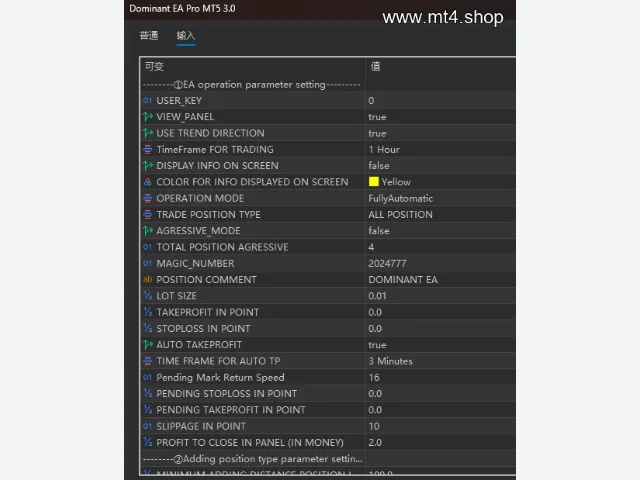Click the color icon beside COLOR FOR INFO DISPLAYED

tap(147, 182)
